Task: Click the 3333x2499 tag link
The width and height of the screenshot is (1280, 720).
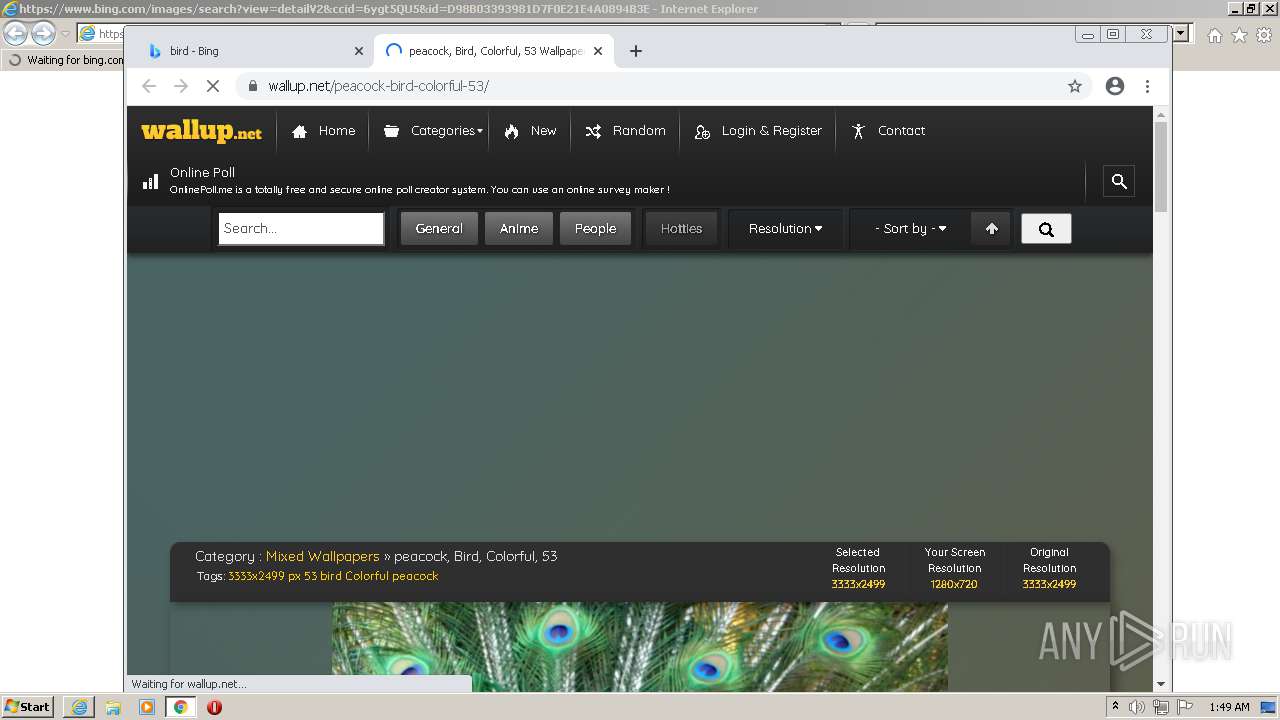Action: coord(256,576)
